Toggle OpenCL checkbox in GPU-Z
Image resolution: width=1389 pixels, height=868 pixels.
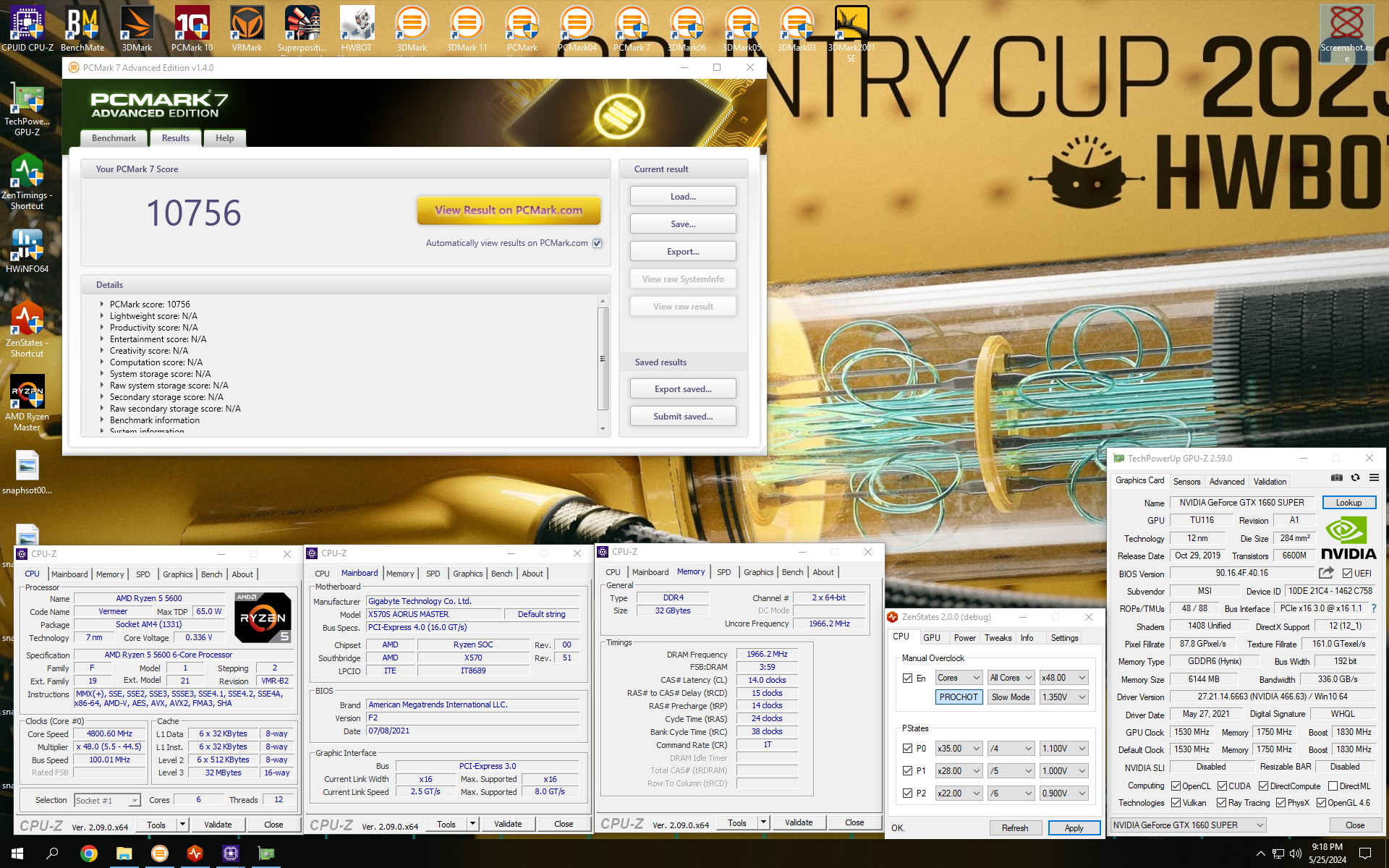click(1176, 786)
